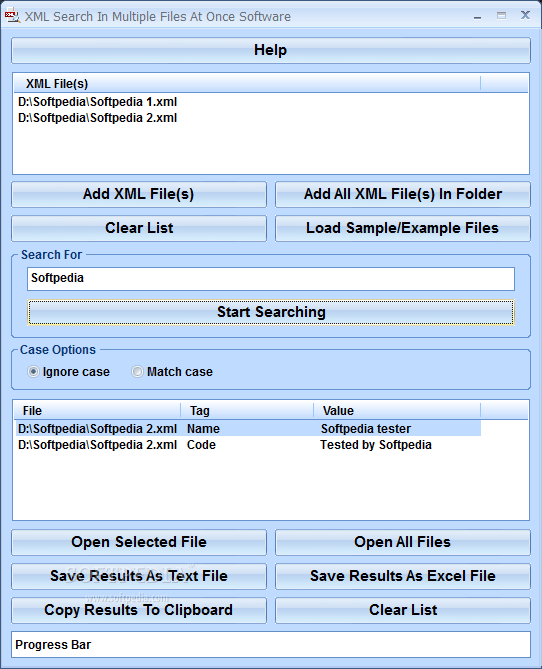Click the Progress Bar area

coord(271,645)
